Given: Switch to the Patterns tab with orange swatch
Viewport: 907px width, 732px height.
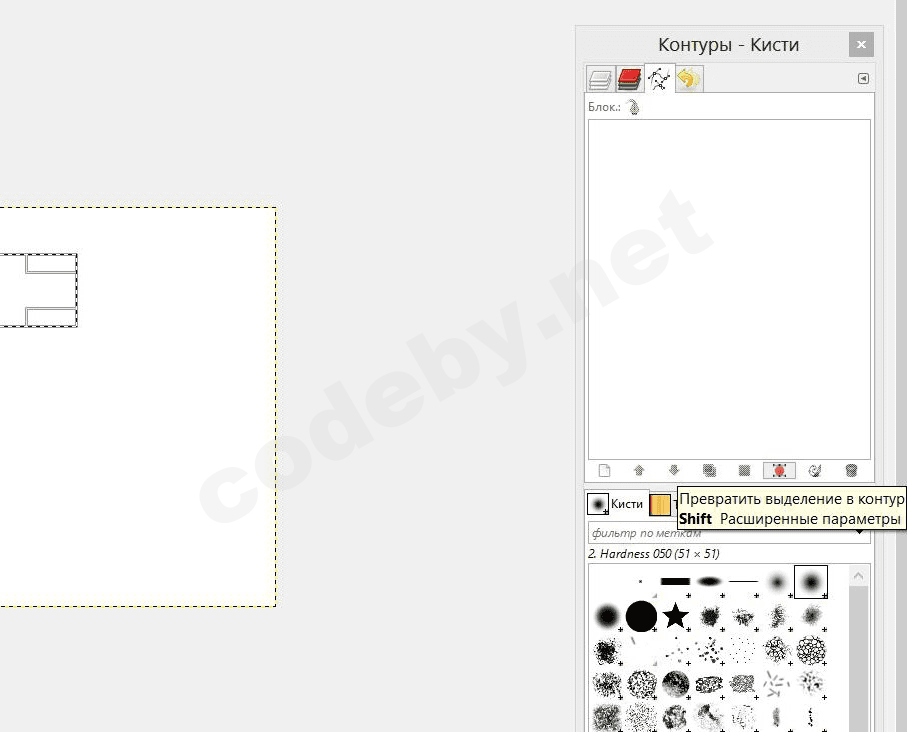Looking at the screenshot, I should point(660,505).
